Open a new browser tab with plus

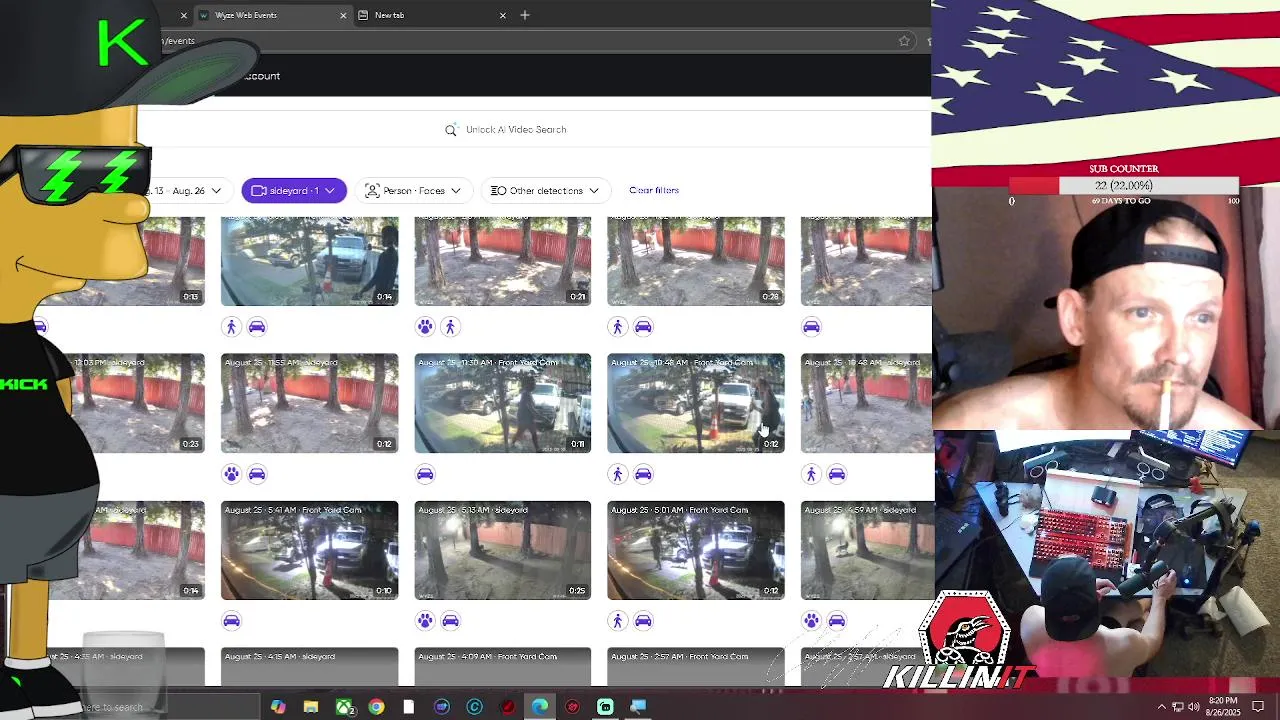pyautogui.click(x=525, y=15)
